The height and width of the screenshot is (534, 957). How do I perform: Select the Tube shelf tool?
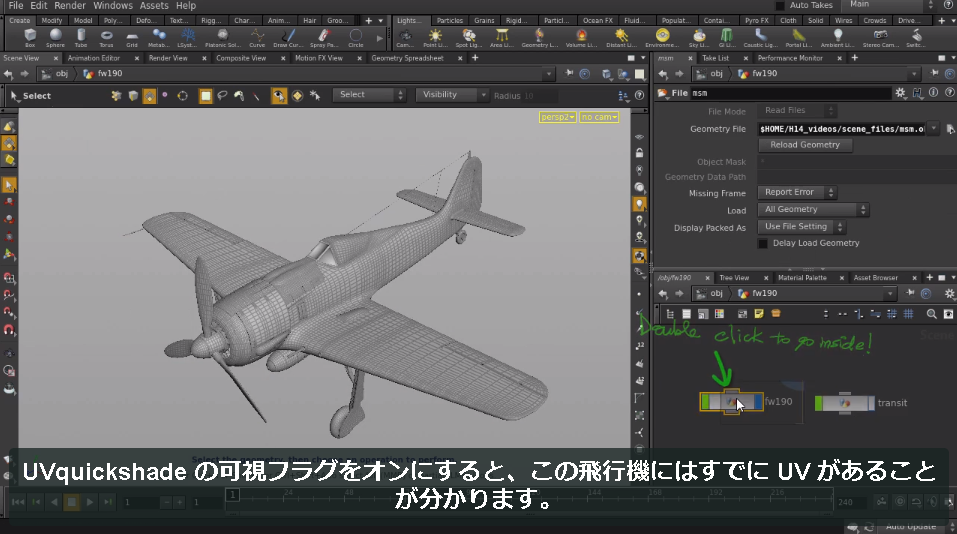[81, 38]
